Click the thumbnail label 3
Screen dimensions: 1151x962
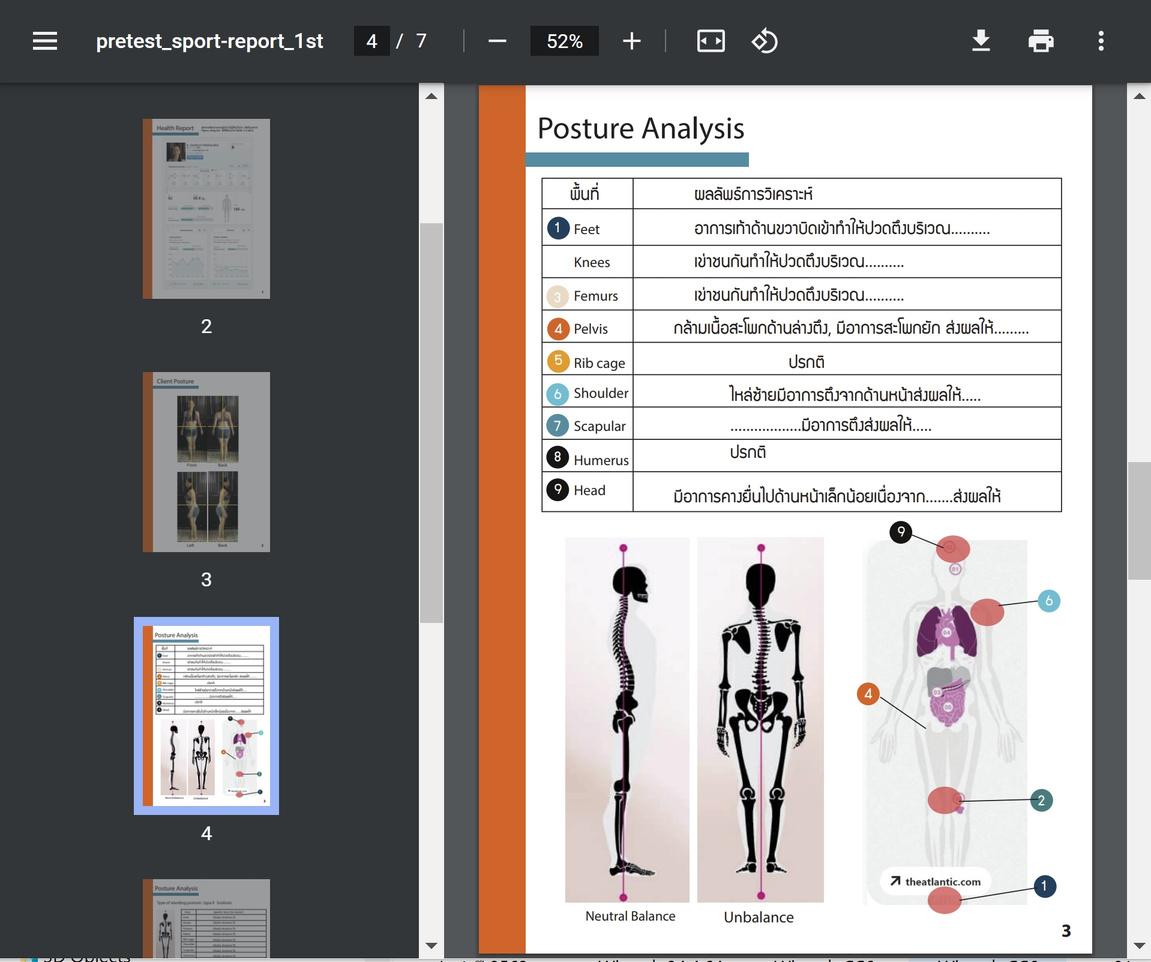(206, 580)
